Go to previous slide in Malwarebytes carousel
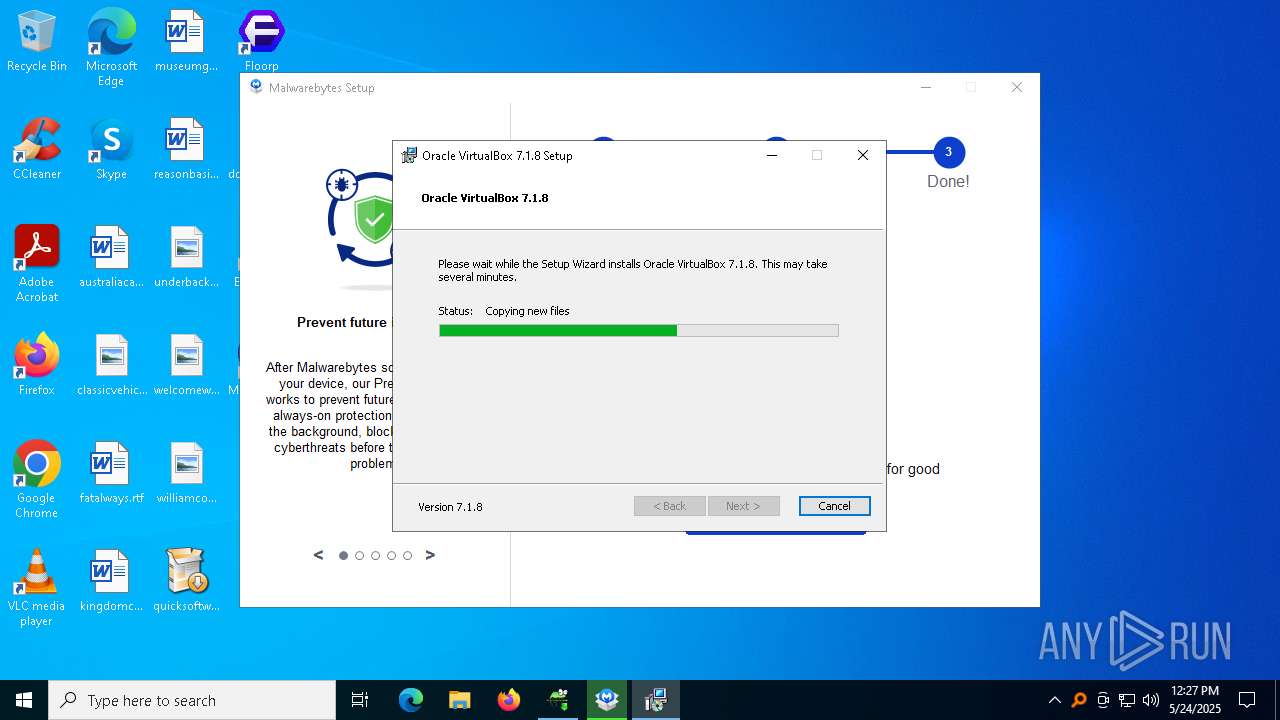Viewport: 1280px width, 720px height. point(318,555)
